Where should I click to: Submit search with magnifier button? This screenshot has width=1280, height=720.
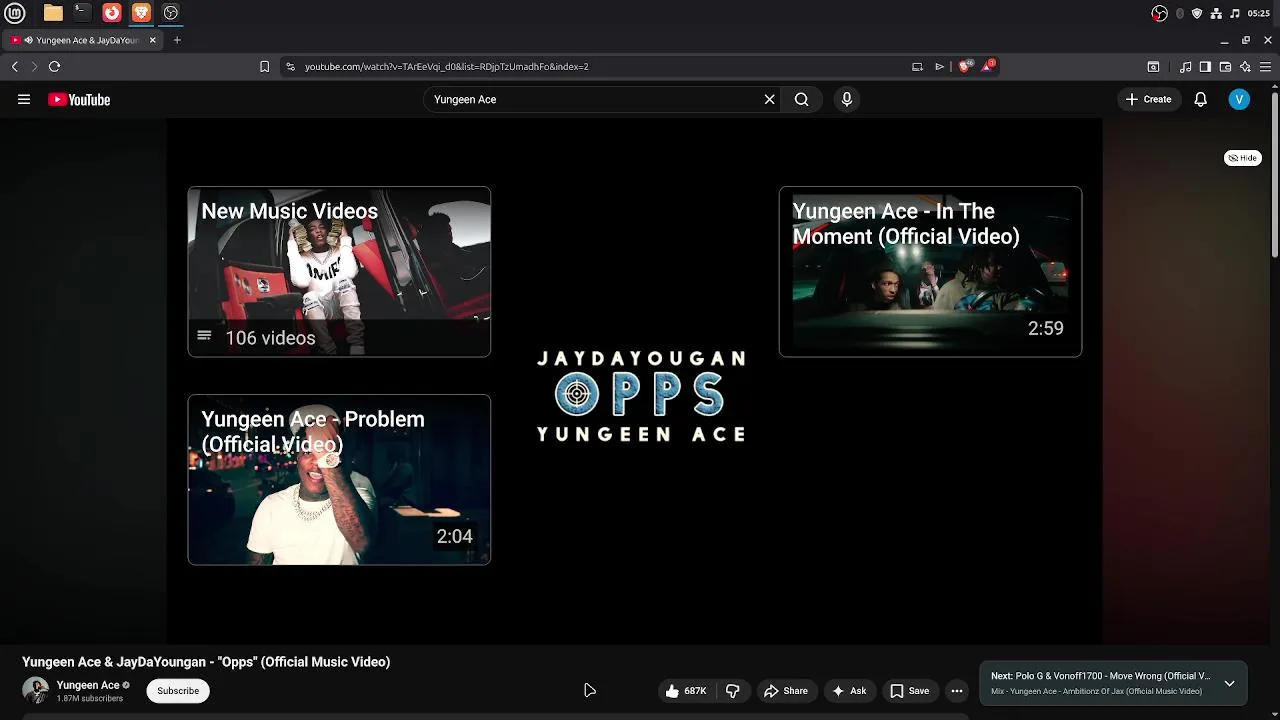801,99
